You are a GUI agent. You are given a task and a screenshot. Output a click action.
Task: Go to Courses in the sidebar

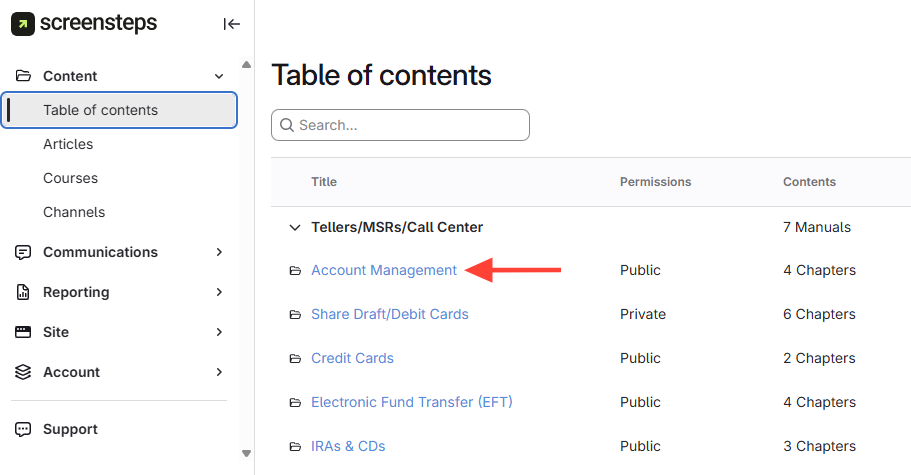(x=70, y=178)
